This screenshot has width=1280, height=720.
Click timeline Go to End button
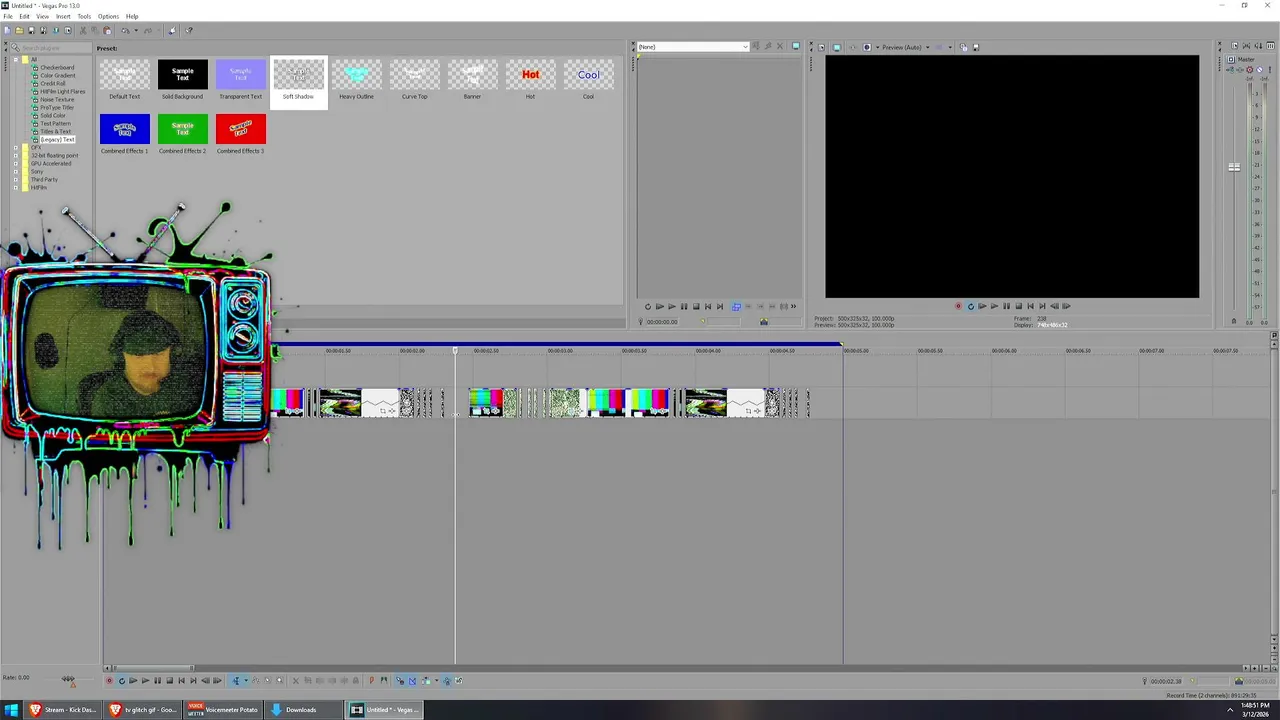coord(193,681)
